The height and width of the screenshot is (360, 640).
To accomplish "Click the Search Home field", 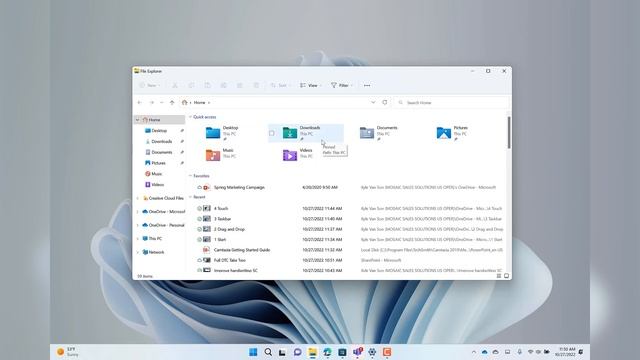I will (453, 102).
